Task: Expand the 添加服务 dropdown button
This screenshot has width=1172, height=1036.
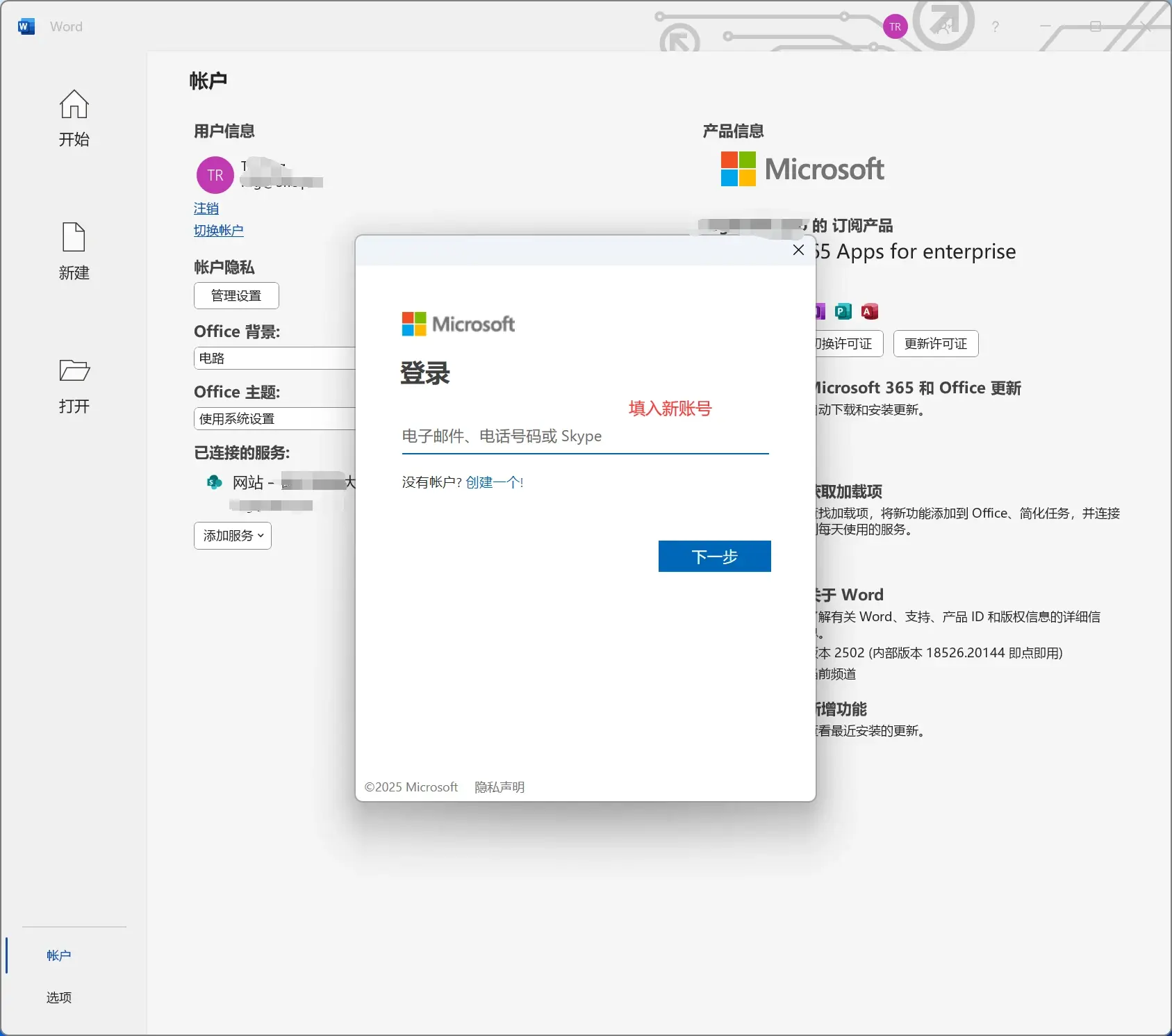Action: (x=233, y=536)
